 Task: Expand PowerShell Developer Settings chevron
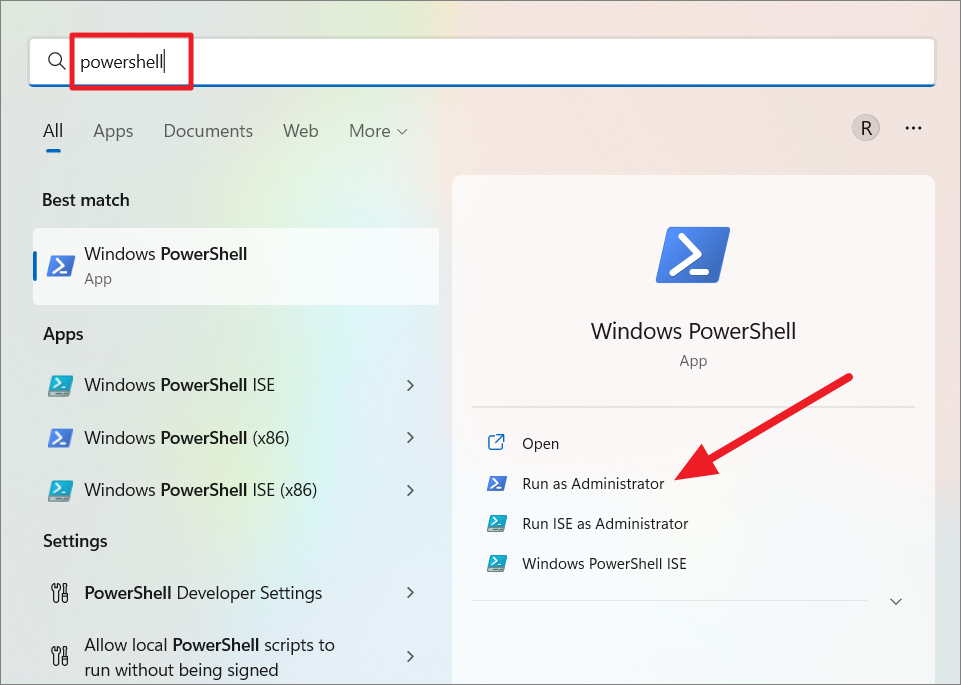[x=411, y=593]
